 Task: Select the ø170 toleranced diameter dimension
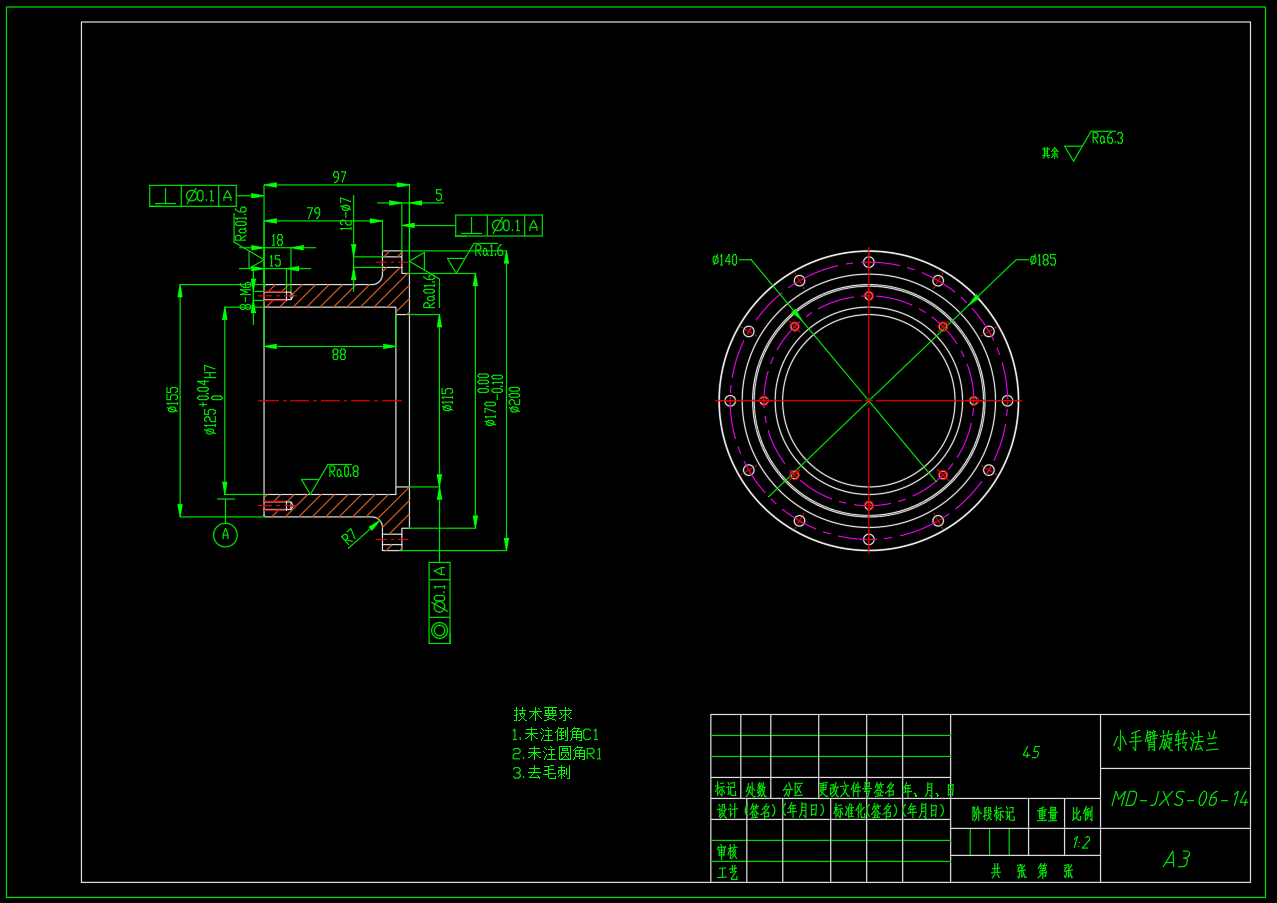490,400
